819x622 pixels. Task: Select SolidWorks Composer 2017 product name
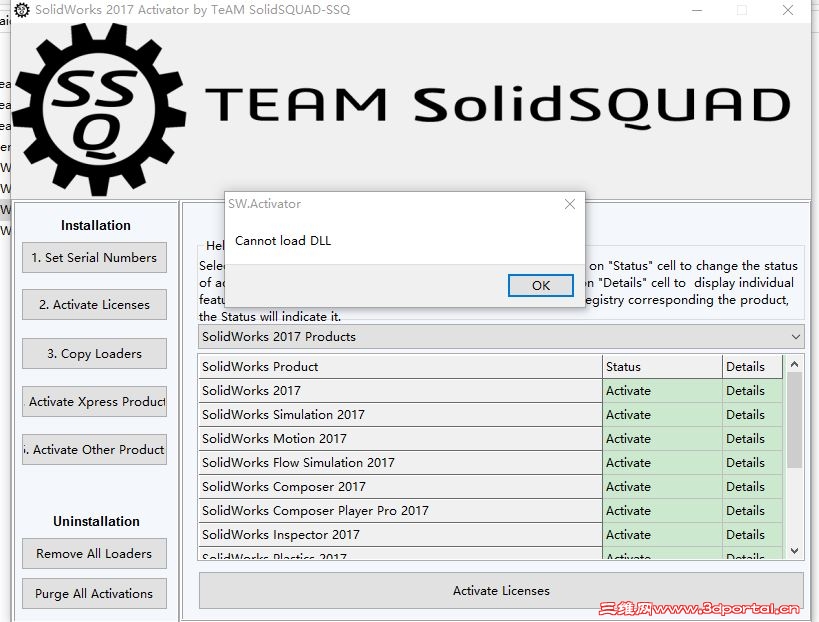coord(400,487)
